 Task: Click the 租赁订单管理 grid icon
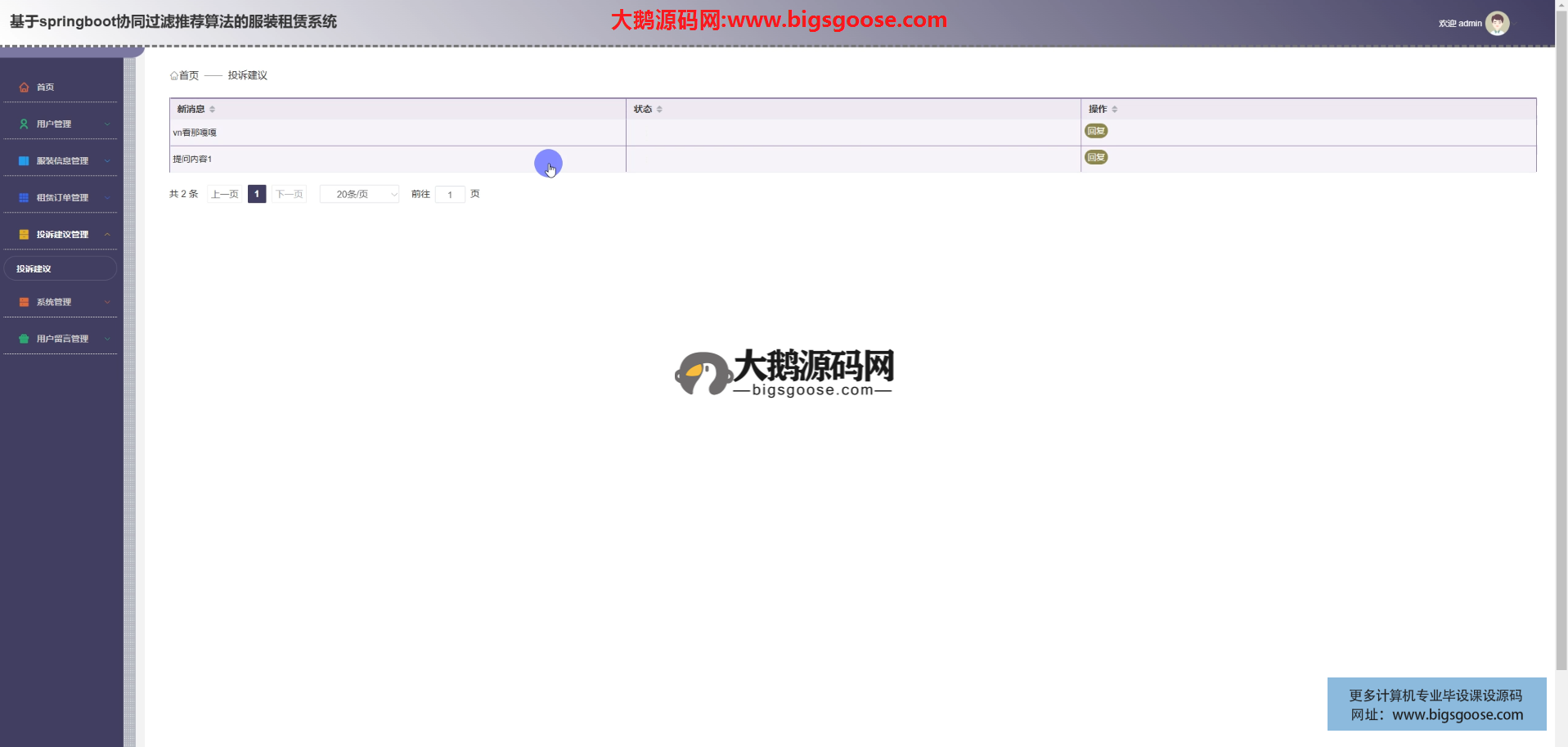point(24,198)
